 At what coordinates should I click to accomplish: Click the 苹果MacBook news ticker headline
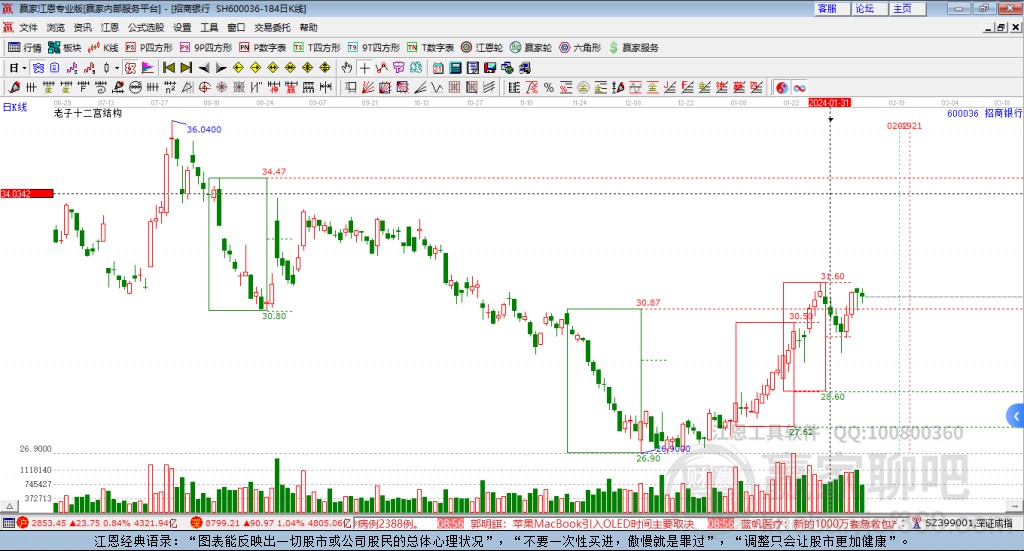pos(581,524)
